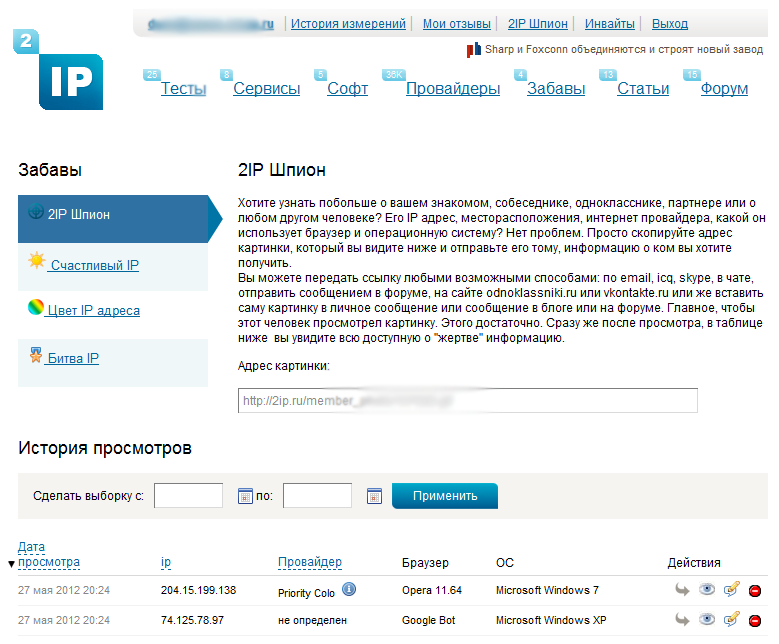Open История измерений link
Image resolution: width=779 pixels, height=644 pixels.
pos(348,23)
